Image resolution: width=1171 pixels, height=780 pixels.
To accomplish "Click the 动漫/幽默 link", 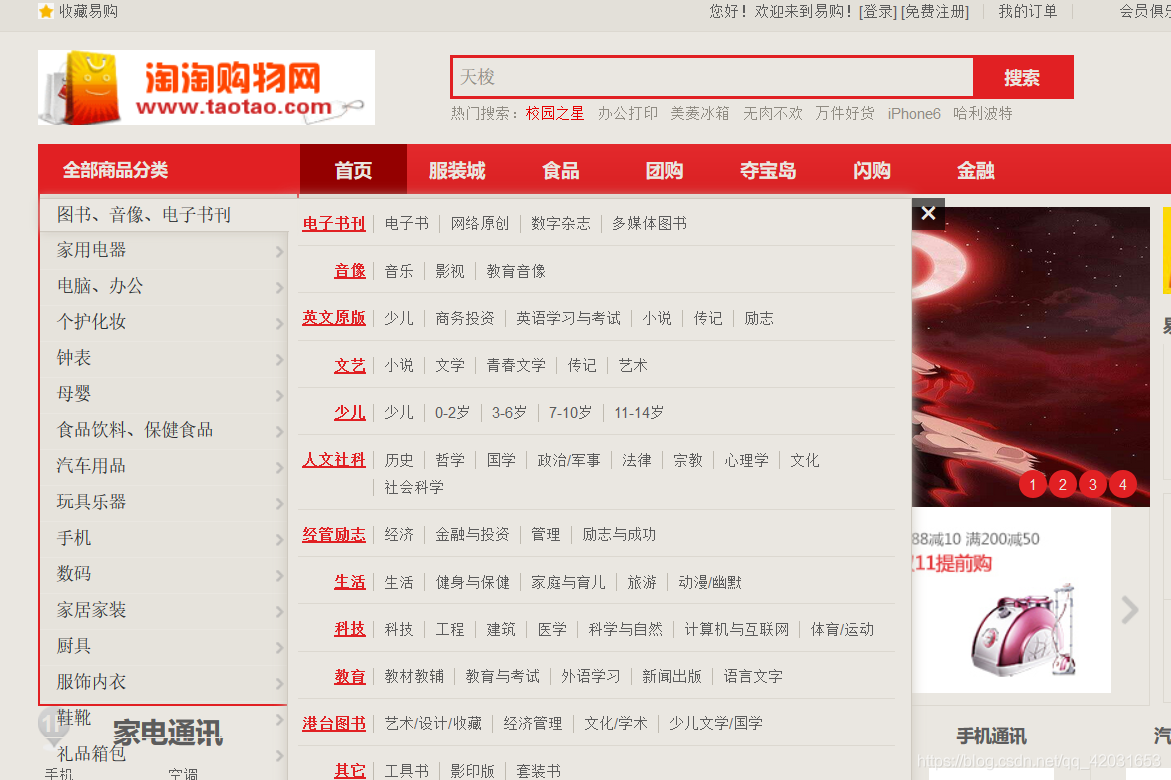I will point(709,582).
